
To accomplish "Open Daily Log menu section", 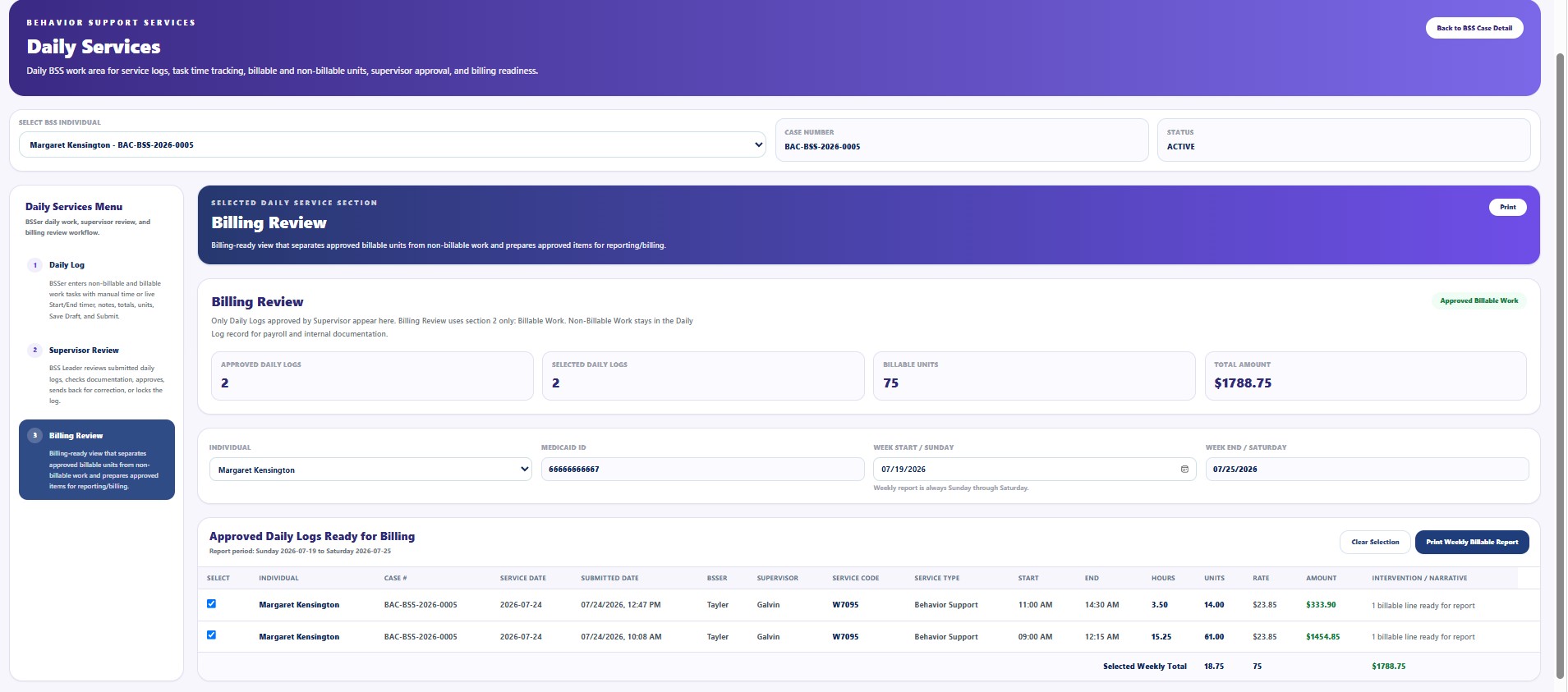I will point(97,290).
